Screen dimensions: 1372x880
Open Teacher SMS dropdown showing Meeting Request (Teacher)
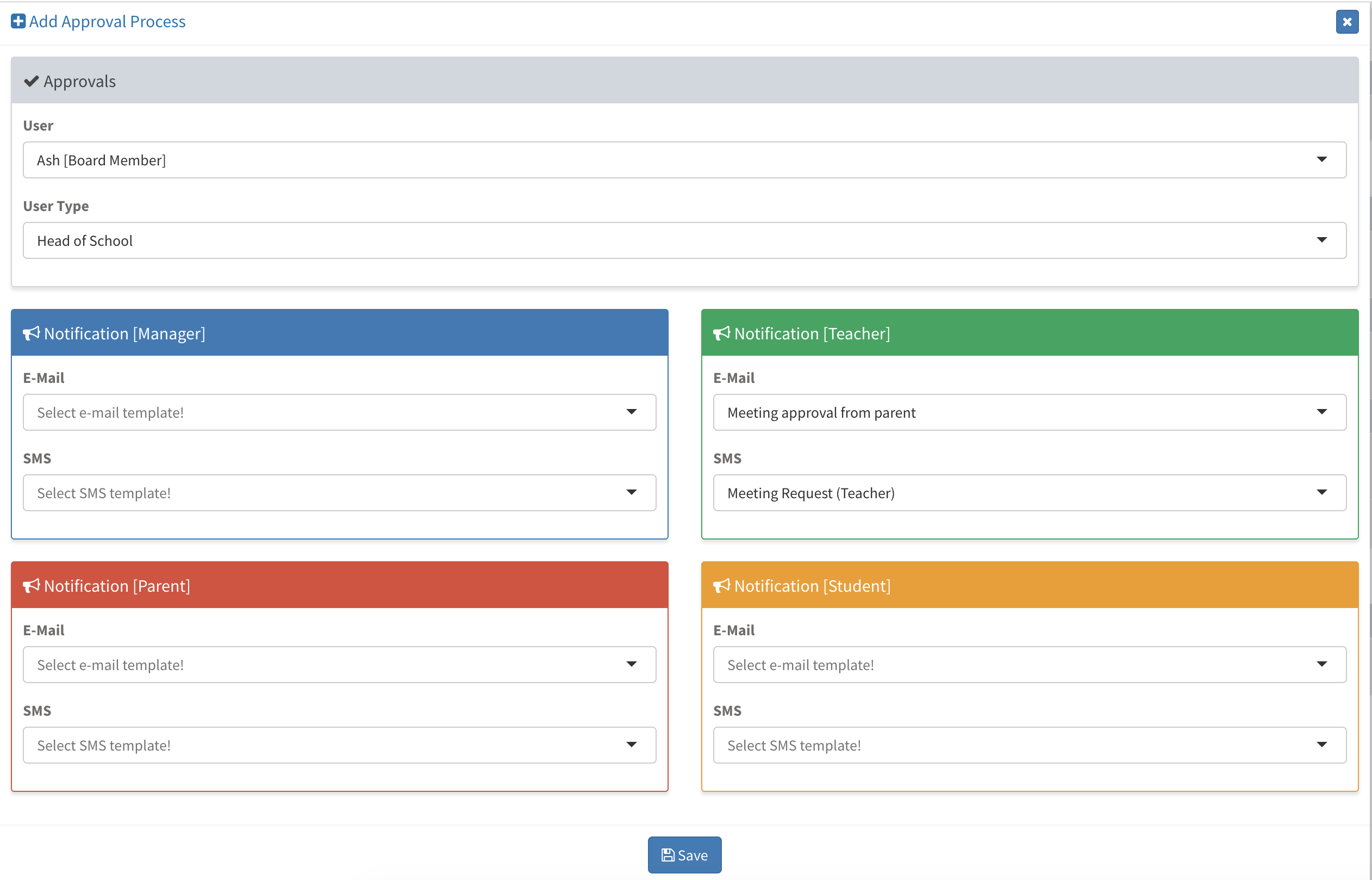1029,493
